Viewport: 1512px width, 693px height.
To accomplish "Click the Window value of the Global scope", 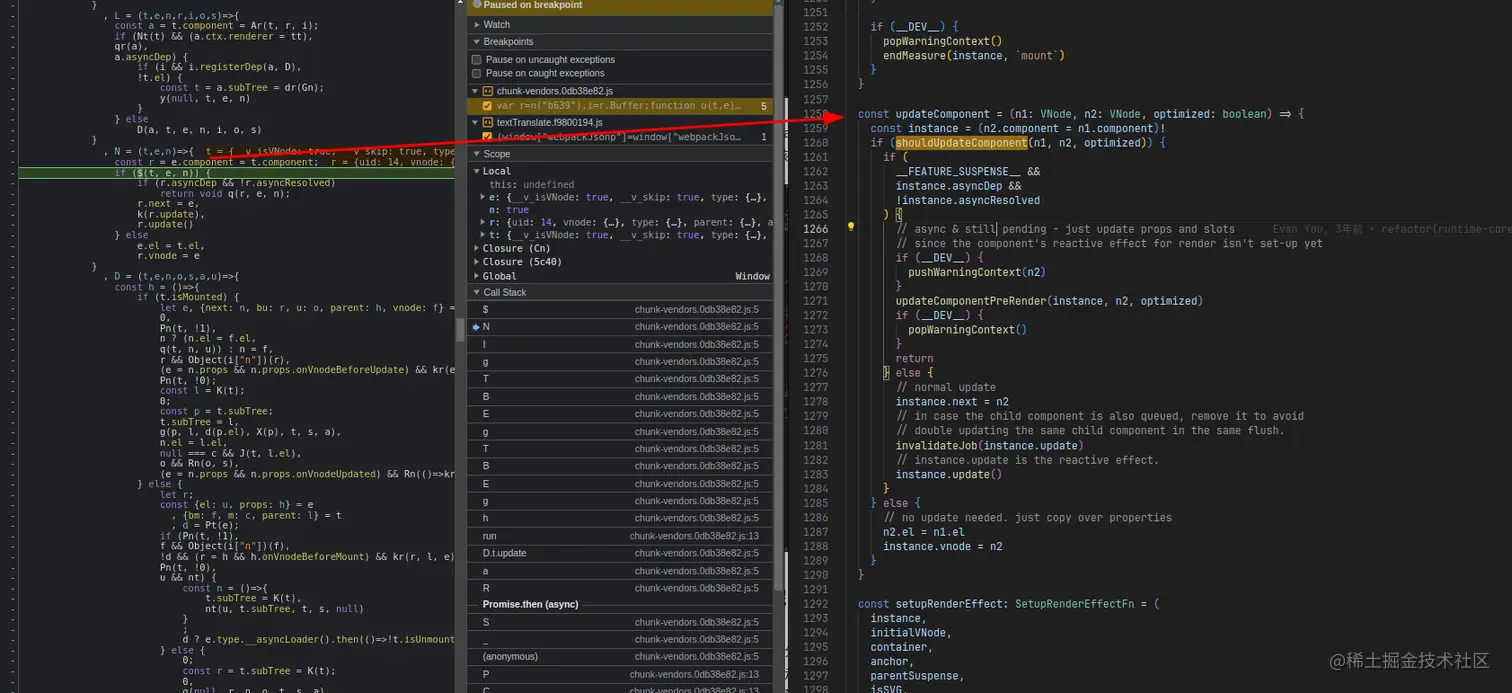I will tap(753, 276).
